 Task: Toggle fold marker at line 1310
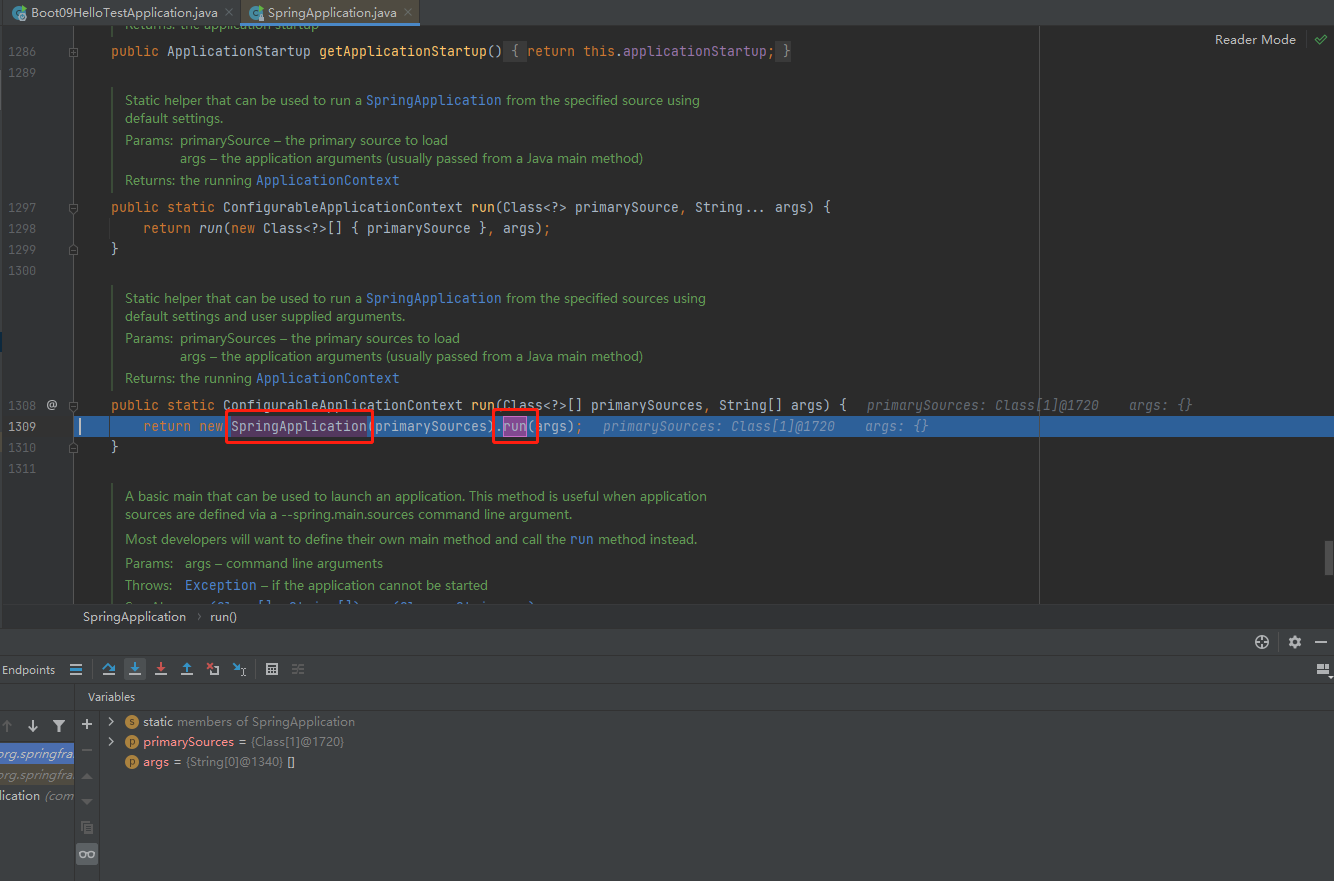[x=73, y=448]
